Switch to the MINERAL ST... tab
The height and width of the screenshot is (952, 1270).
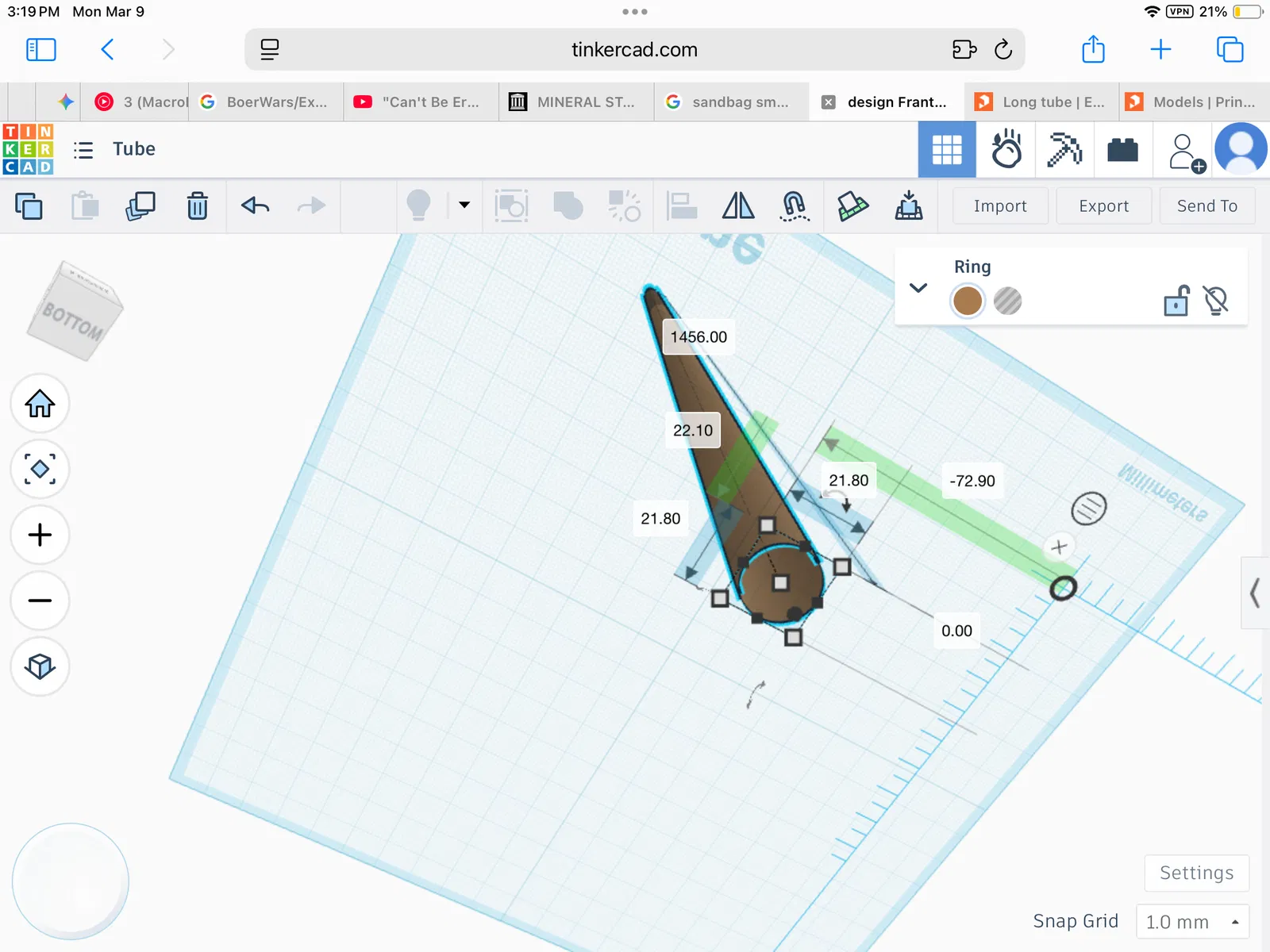click(x=576, y=102)
